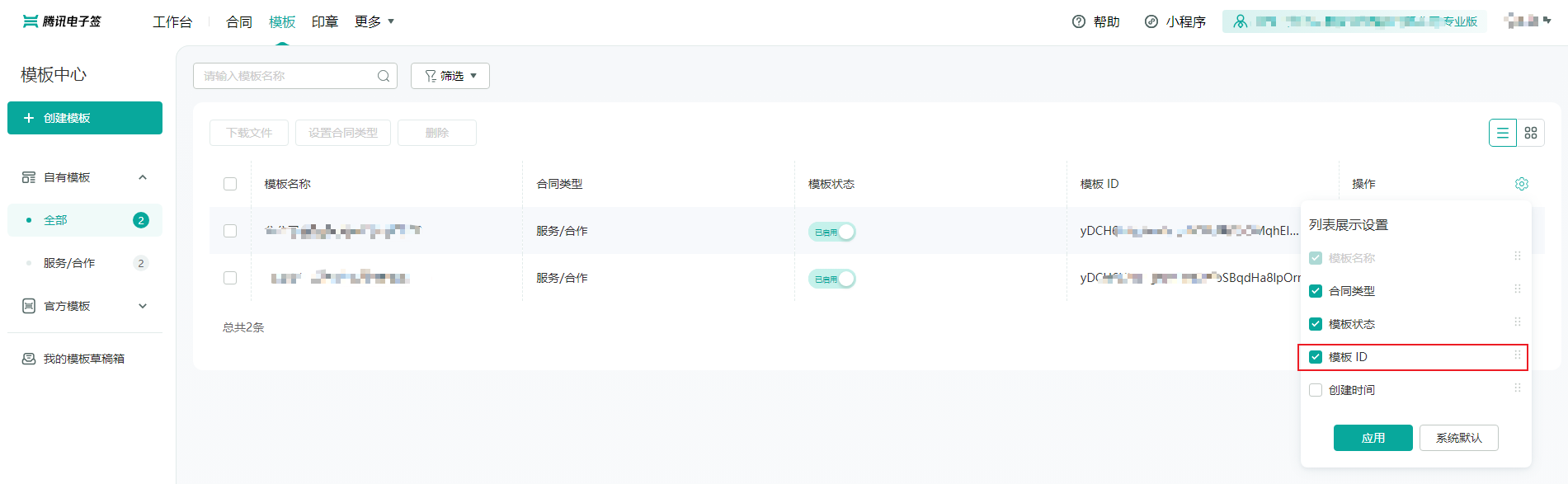The width and height of the screenshot is (1568, 484).
Task: Click the 腾讯电子签 logo
Action: click(62, 21)
